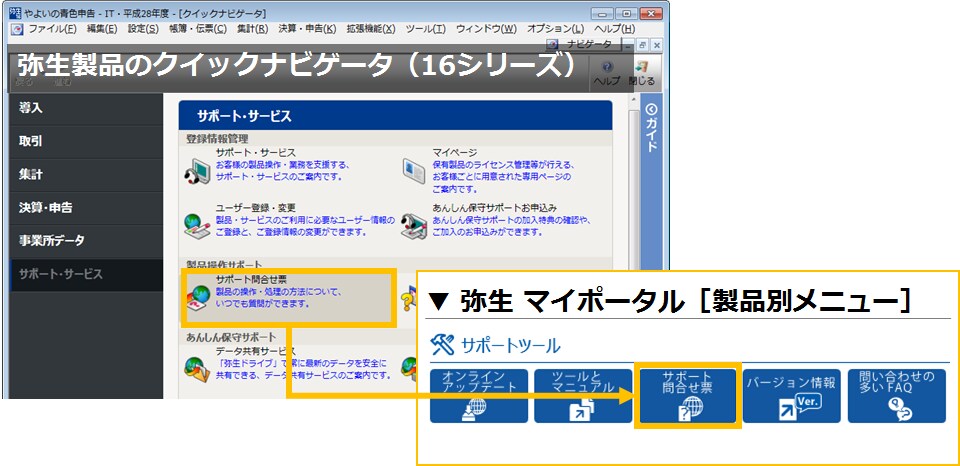Image resolution: width=960 pixels, height=466 pixels.
Task: Open the ユーザー登録・変更 link
Action: tap(256, 208)
